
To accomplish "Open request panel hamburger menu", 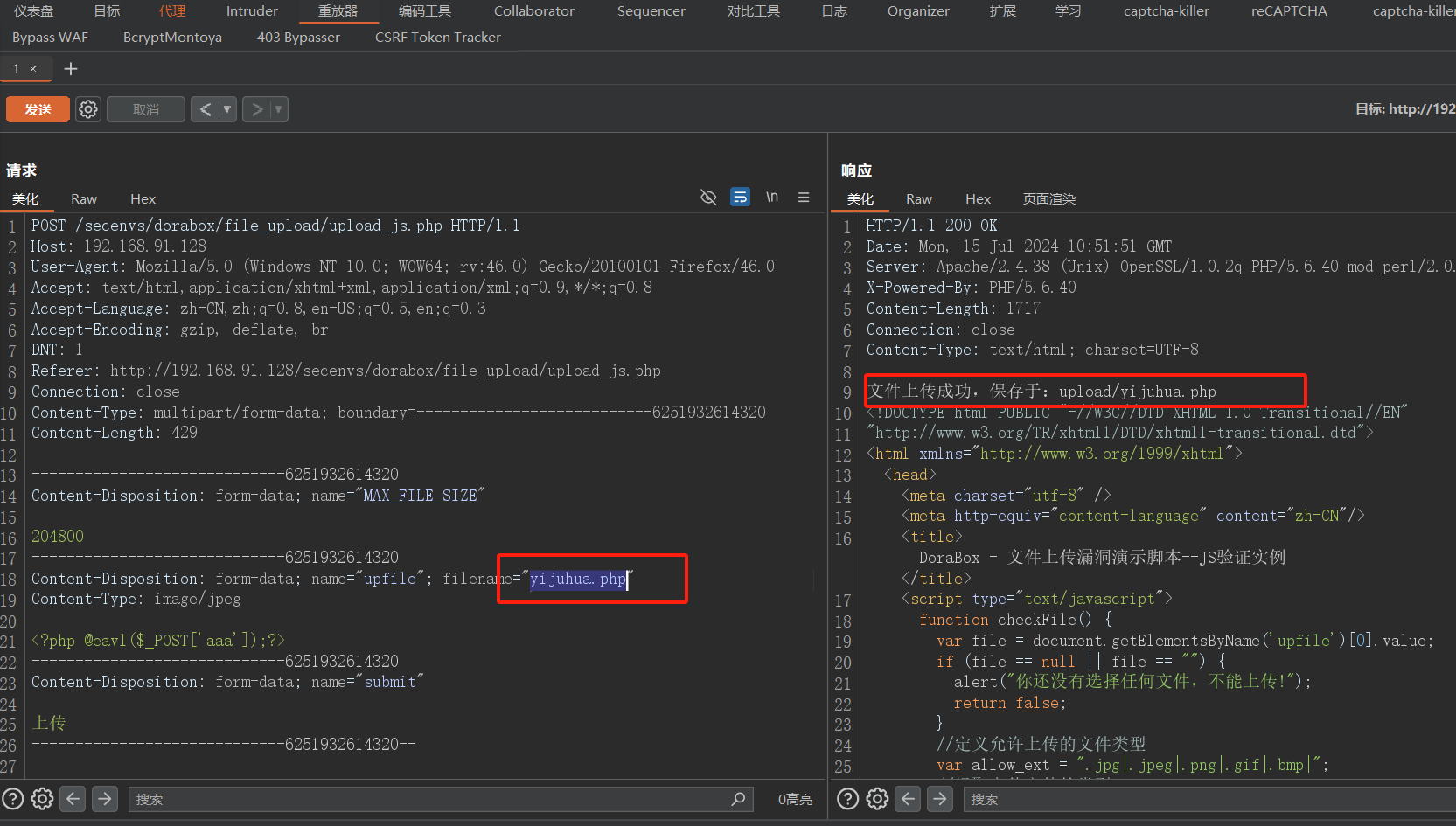I will point(804,198).
